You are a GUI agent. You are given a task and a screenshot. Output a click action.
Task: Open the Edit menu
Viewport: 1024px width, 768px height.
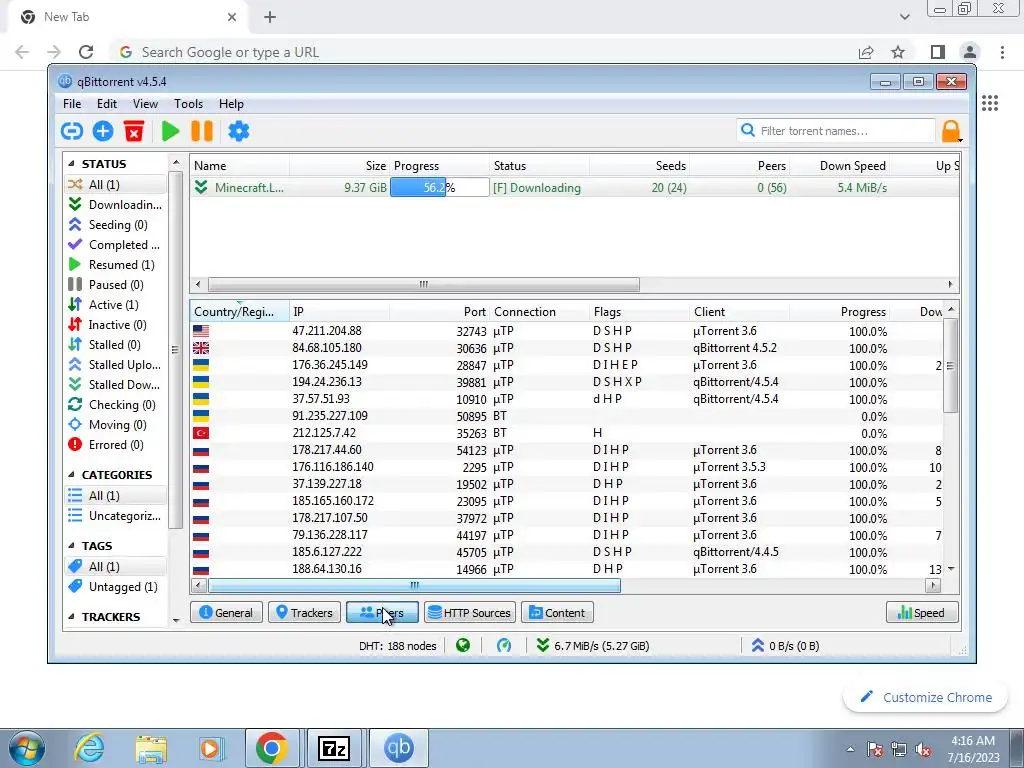click(106, 104)
